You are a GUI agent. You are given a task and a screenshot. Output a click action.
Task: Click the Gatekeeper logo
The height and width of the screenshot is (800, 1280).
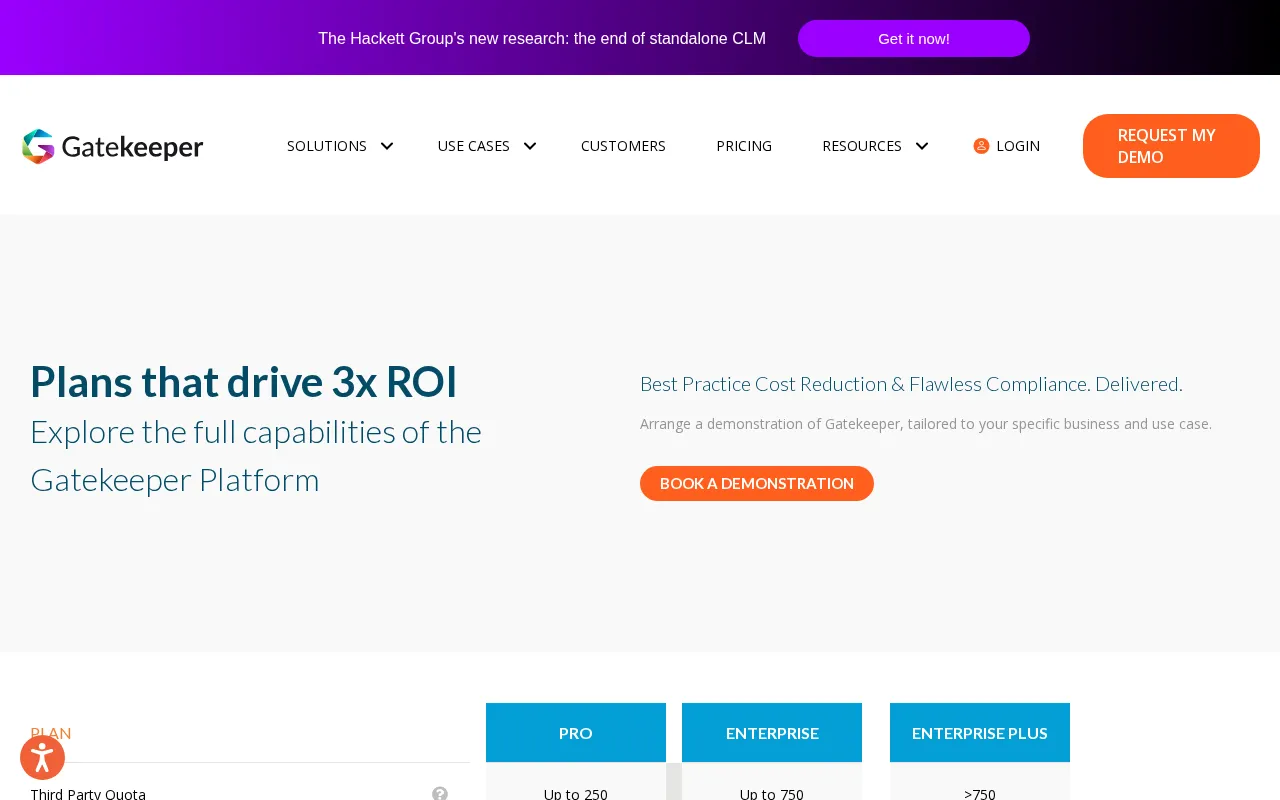(112, 146)
